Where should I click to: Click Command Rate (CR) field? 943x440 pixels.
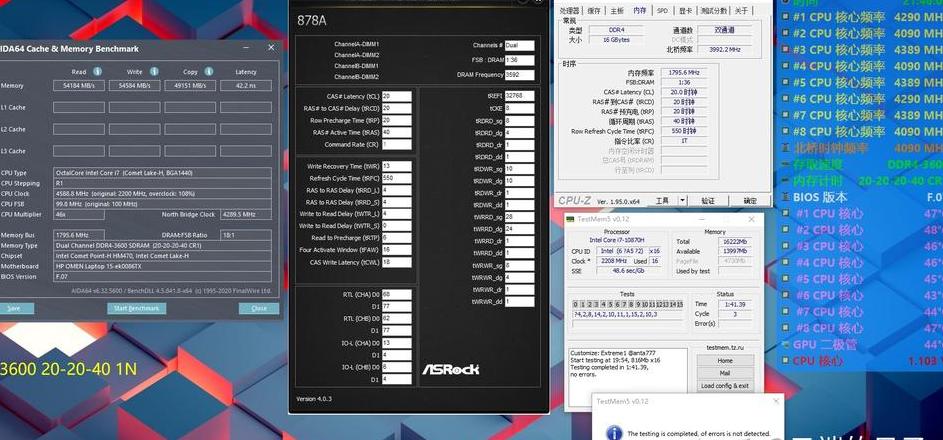click(396, 144)
